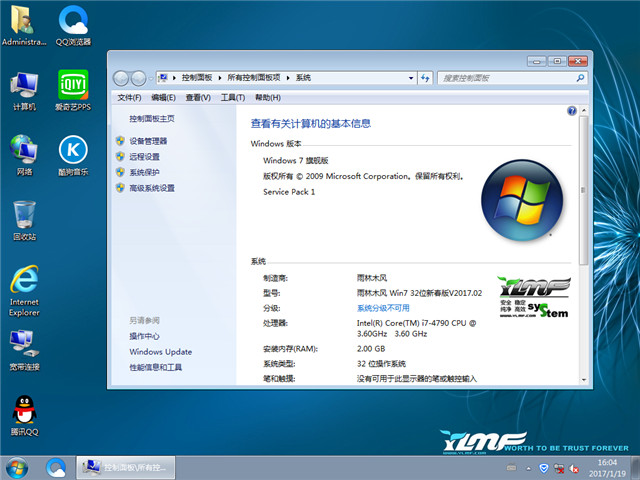Click the scrollbar up arrow
This screenshot has height=480, width=640.
click(x=584, y=110)
